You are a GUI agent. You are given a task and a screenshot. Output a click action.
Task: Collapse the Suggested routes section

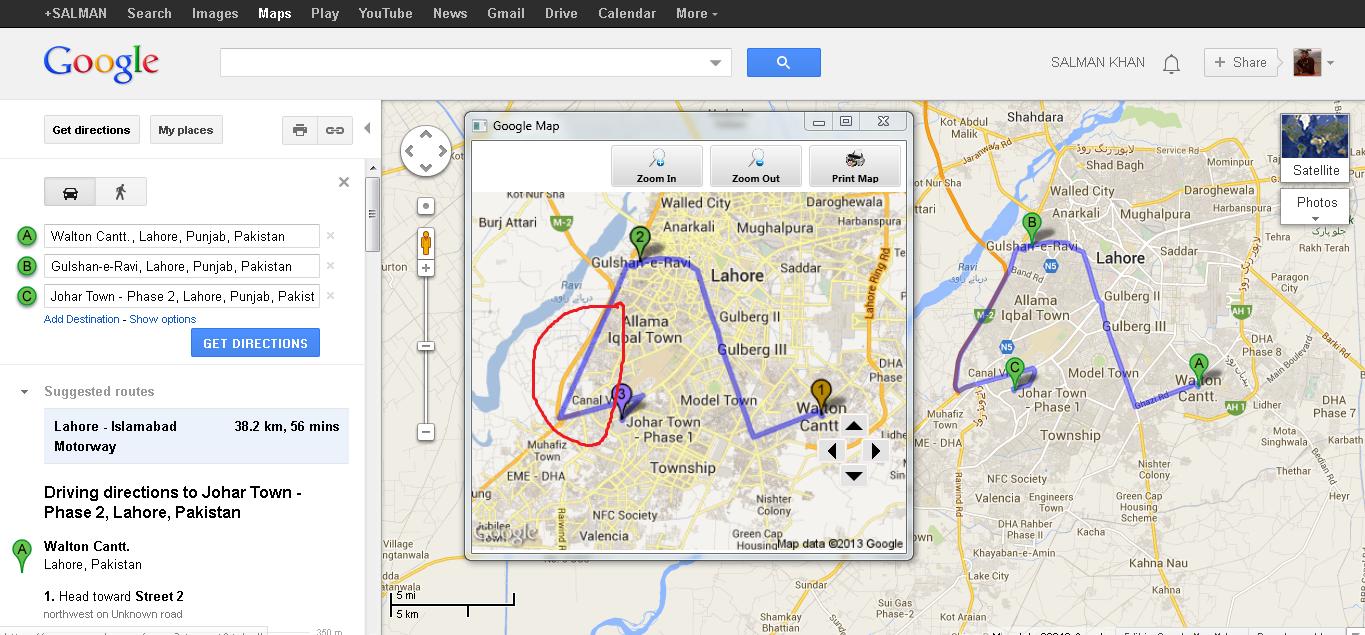pyautogui.click(x=25, y=392)
